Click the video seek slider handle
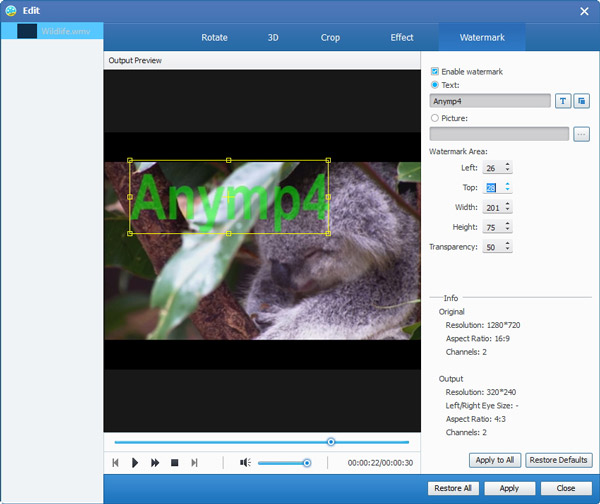Image resolution: width=600 pixels, height=504 pixels. pos(331,442)
